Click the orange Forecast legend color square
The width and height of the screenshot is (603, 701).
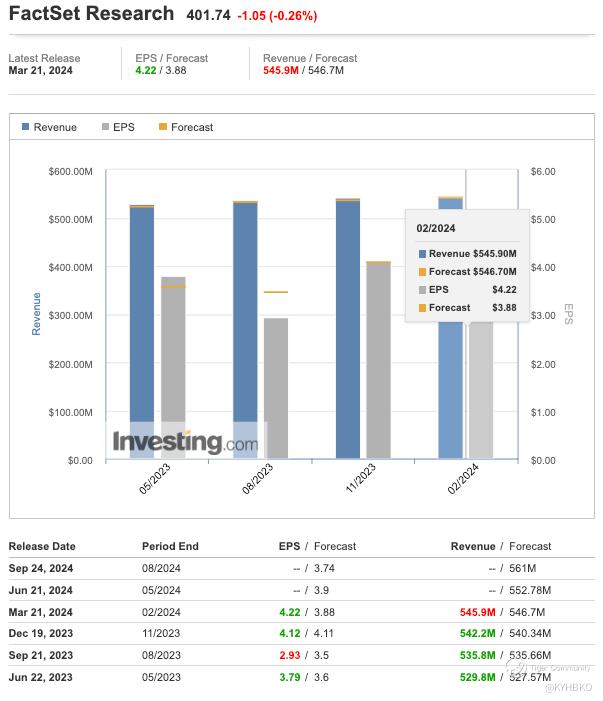(163, 127)
